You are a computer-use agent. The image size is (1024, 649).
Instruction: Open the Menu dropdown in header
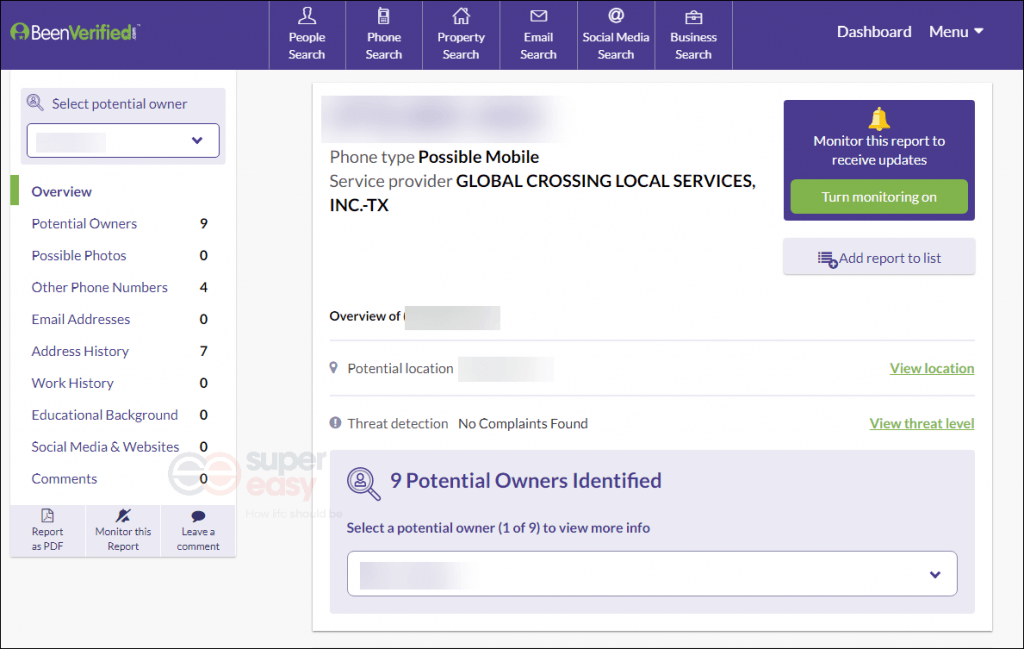[x=956, y=31]
